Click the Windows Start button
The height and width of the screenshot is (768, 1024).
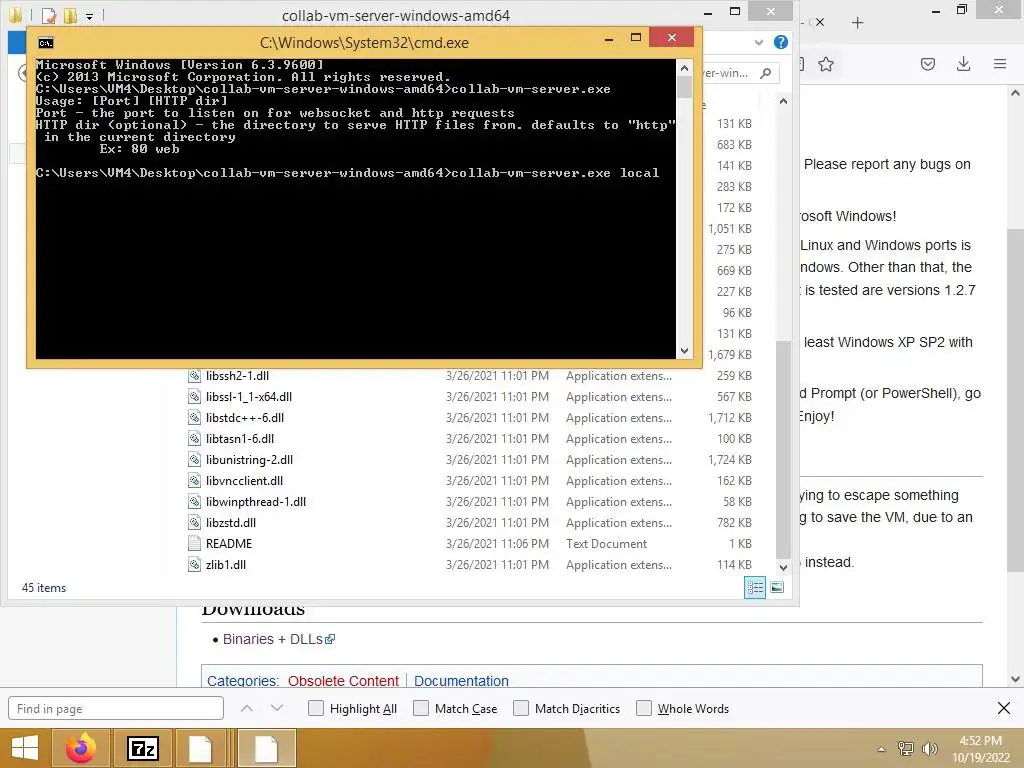click(25, 748)
